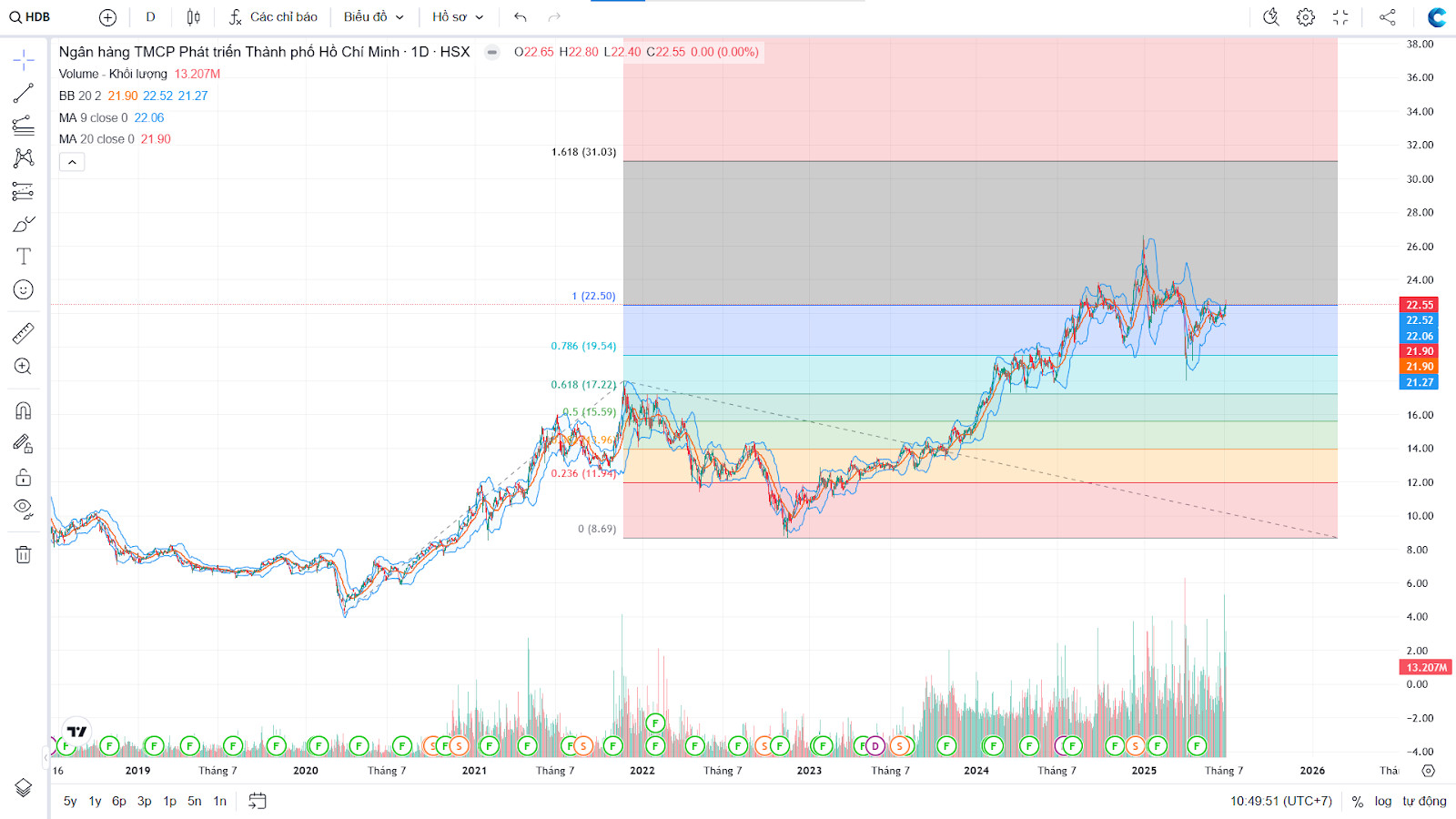The height and width of the screenshot is (819, 1456).
Task: Click the chart title Ngân hàng TMCP Phát triển
Action: coord(265,52)
